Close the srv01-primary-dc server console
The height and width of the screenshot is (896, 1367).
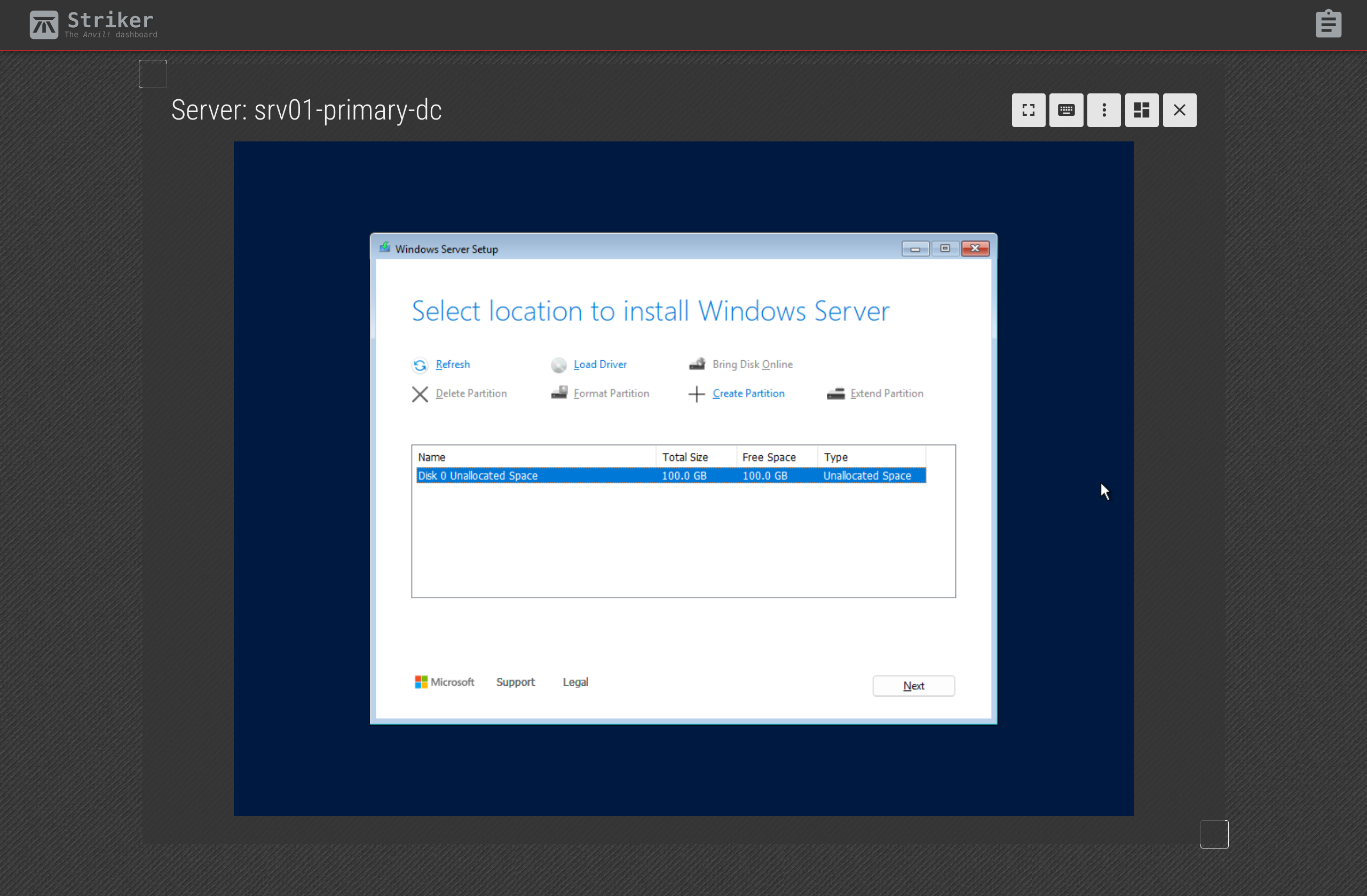(x=1179, y=110)
